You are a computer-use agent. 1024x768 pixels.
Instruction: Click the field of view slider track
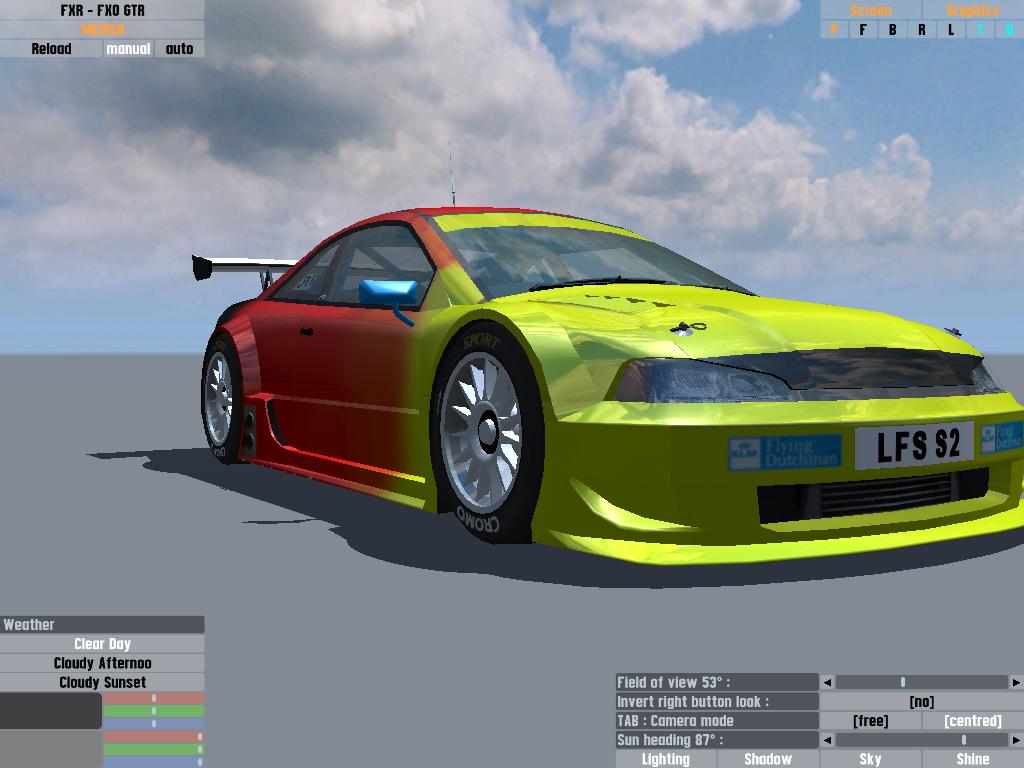click(x=921, y=682)
